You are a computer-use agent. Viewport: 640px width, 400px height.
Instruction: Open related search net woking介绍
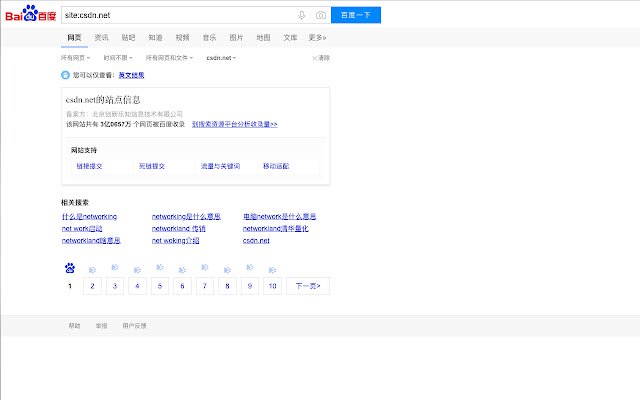coord(176,240)
